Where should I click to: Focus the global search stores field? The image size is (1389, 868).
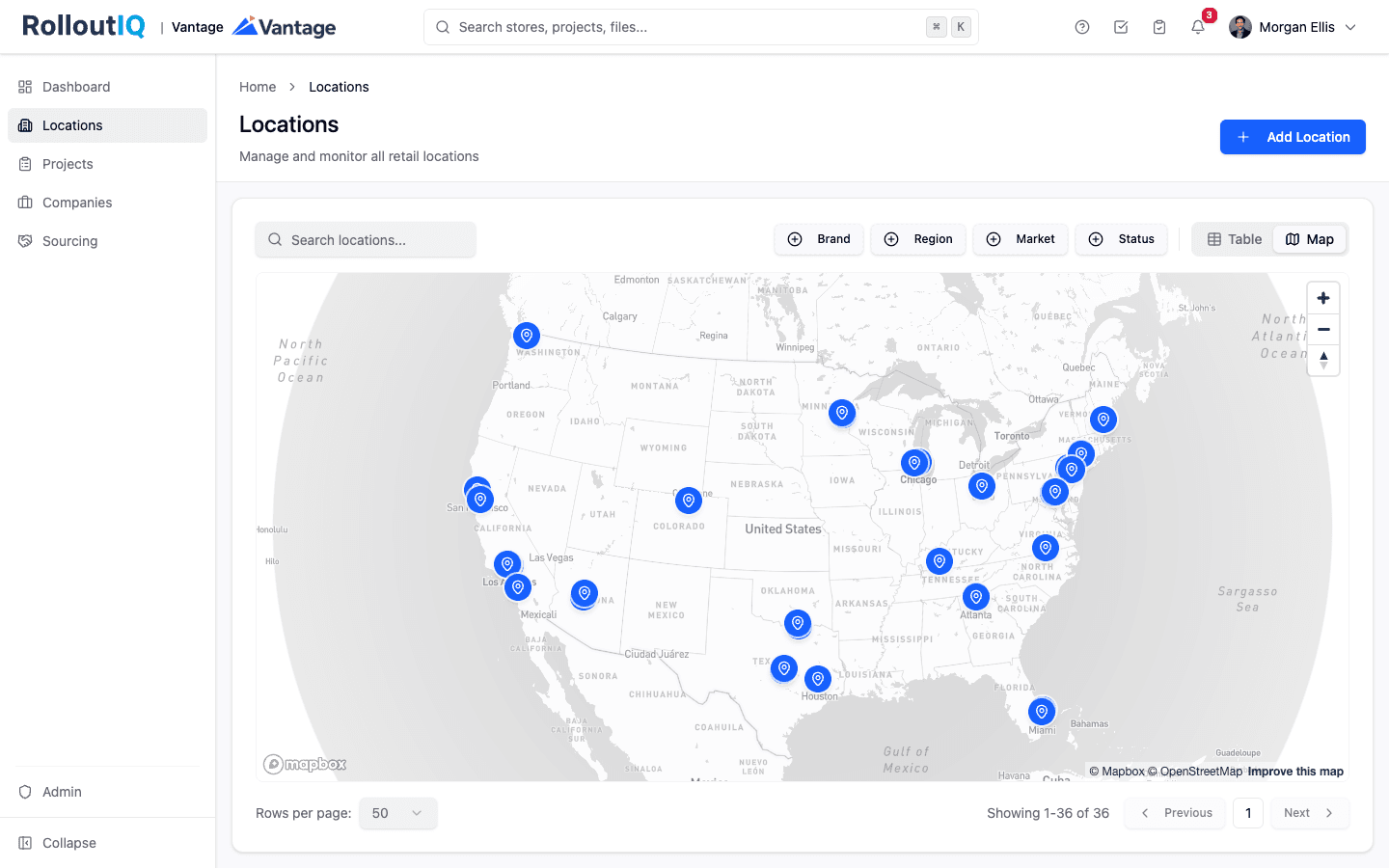click(701, 27)
